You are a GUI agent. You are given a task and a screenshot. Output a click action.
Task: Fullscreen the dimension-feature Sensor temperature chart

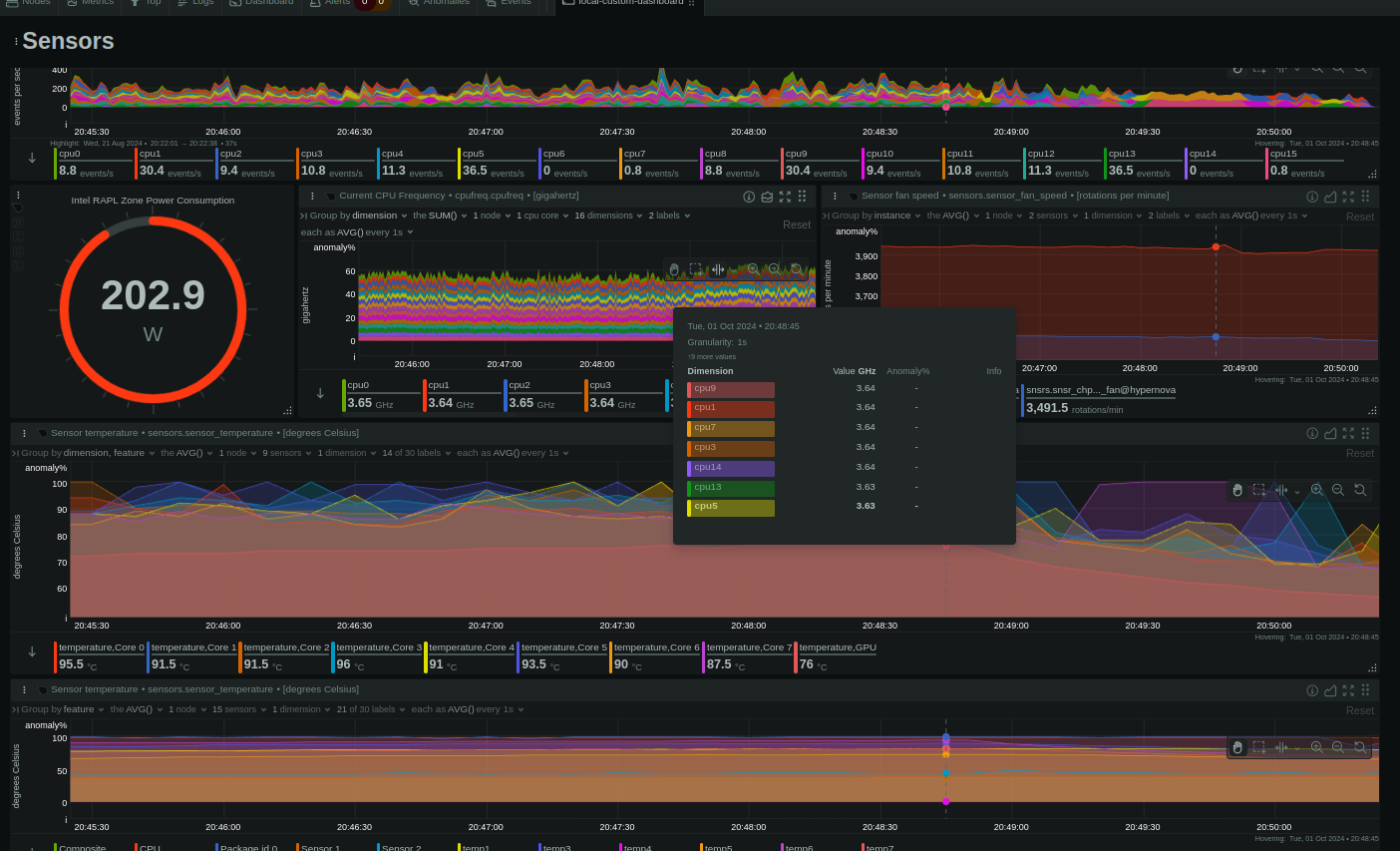[1348, 433]
